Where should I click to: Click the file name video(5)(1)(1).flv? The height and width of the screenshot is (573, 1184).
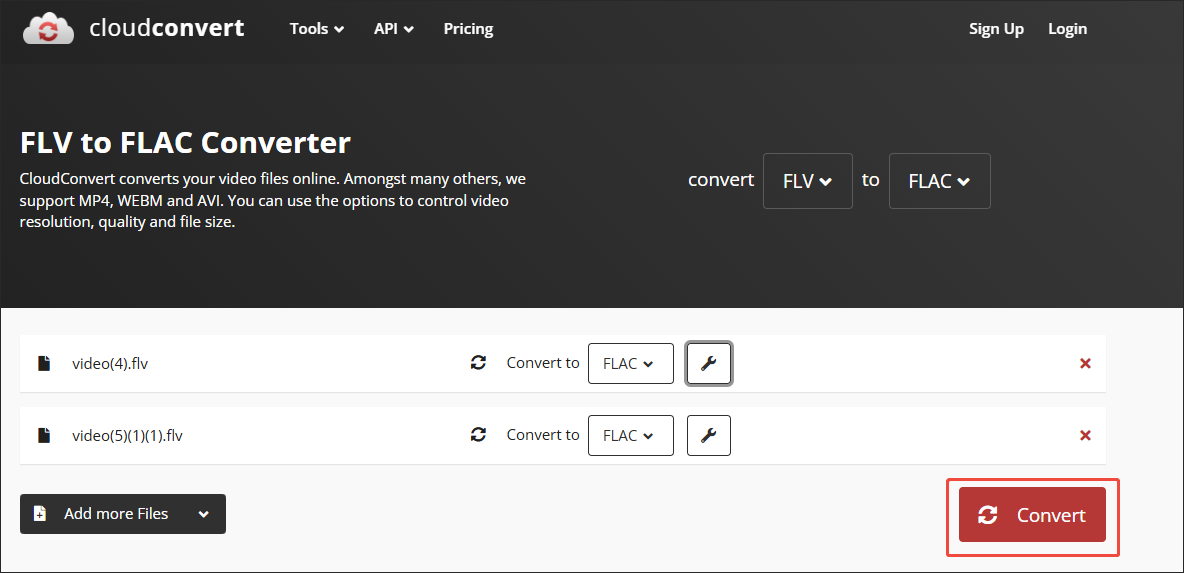pyautogui.click(x=128, y=436)
